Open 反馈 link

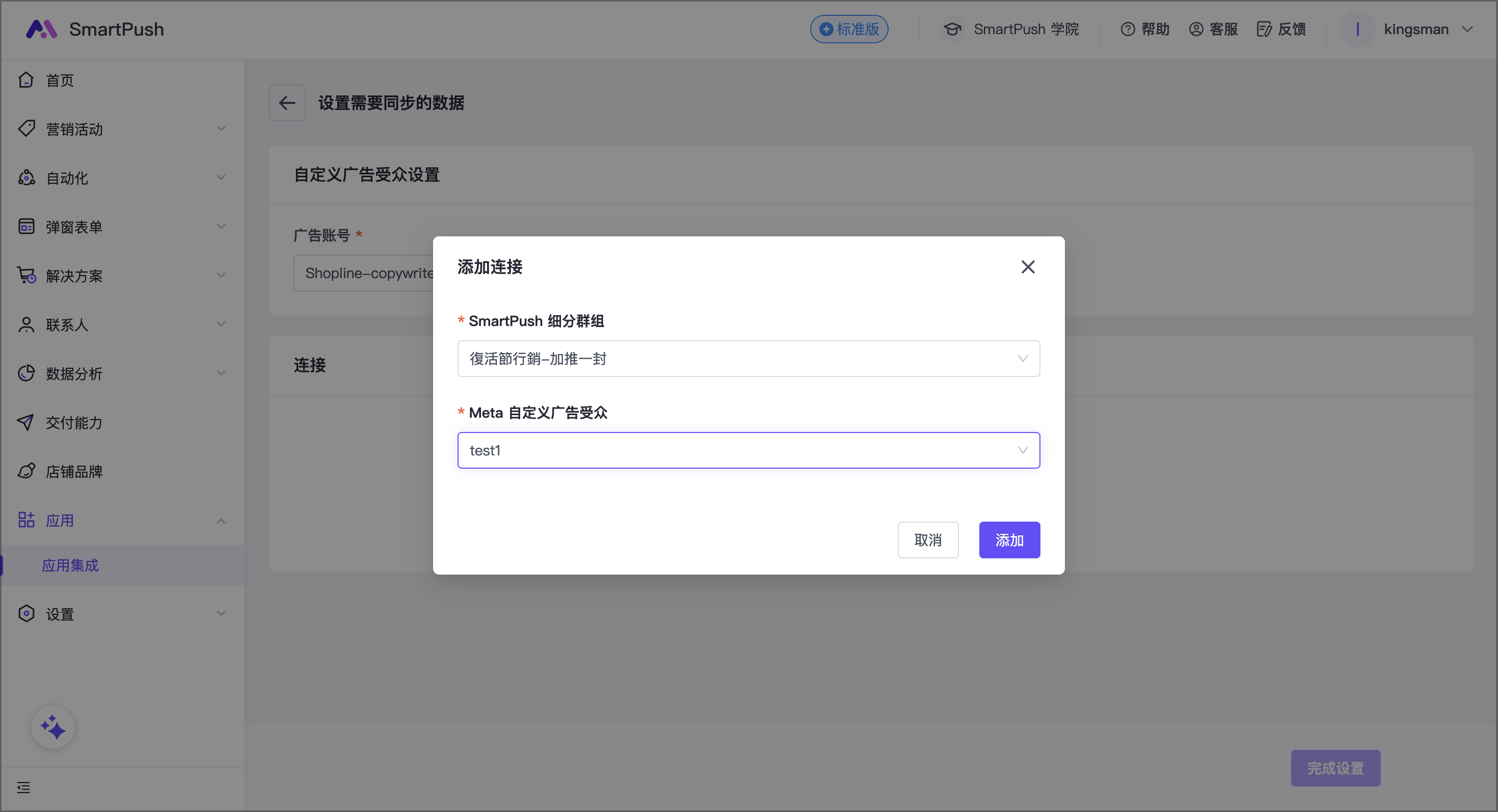(x=1292, y=29)
